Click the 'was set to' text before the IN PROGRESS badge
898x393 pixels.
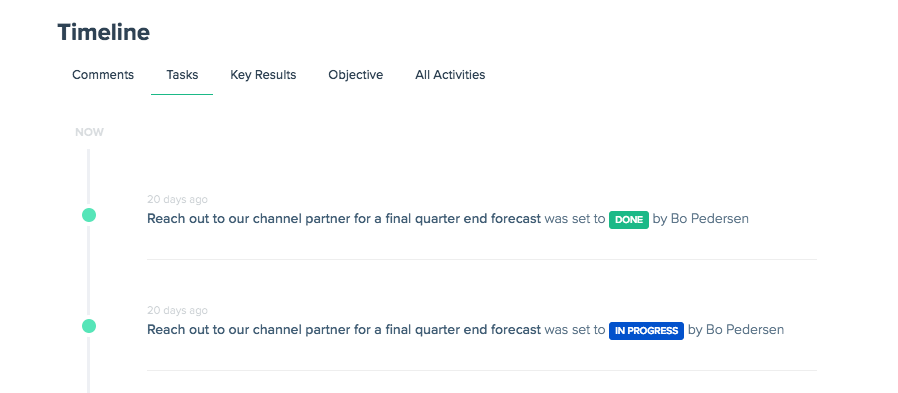(x=574, y=330)
